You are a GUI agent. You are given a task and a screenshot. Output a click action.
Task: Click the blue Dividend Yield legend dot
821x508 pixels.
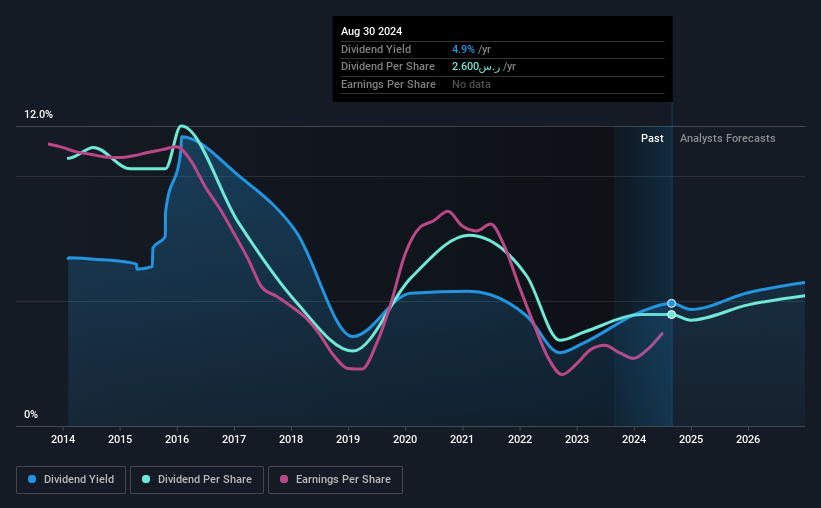coord(32,479)
